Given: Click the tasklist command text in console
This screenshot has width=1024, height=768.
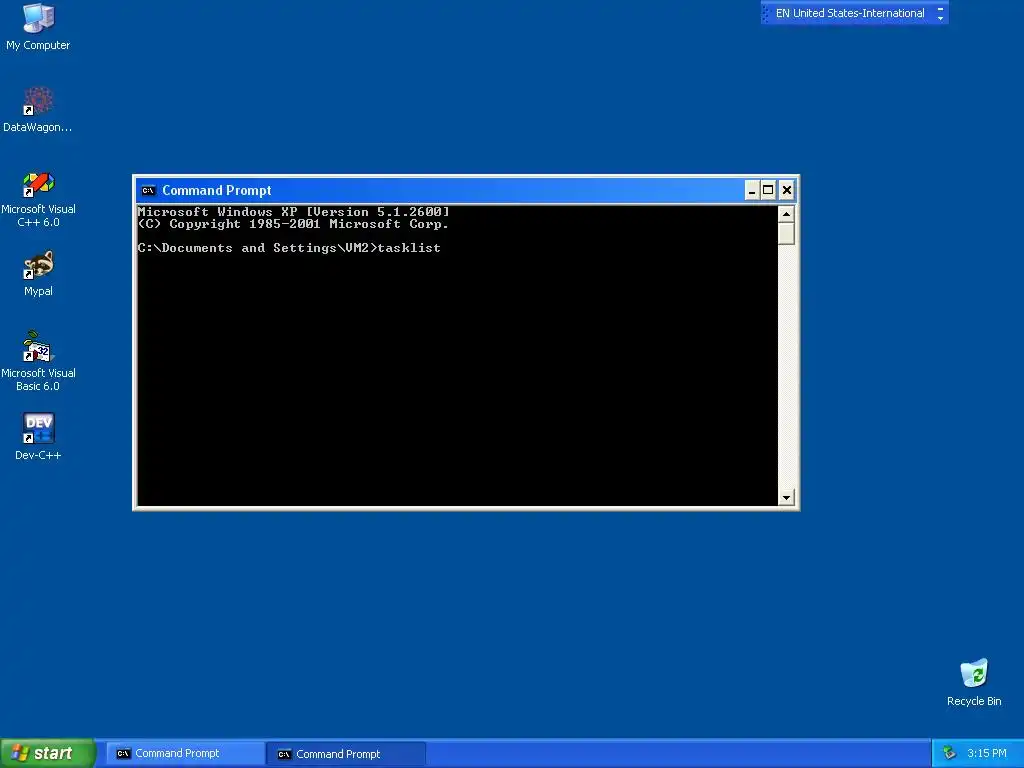Looking at the screenshot, I should 409,248.
